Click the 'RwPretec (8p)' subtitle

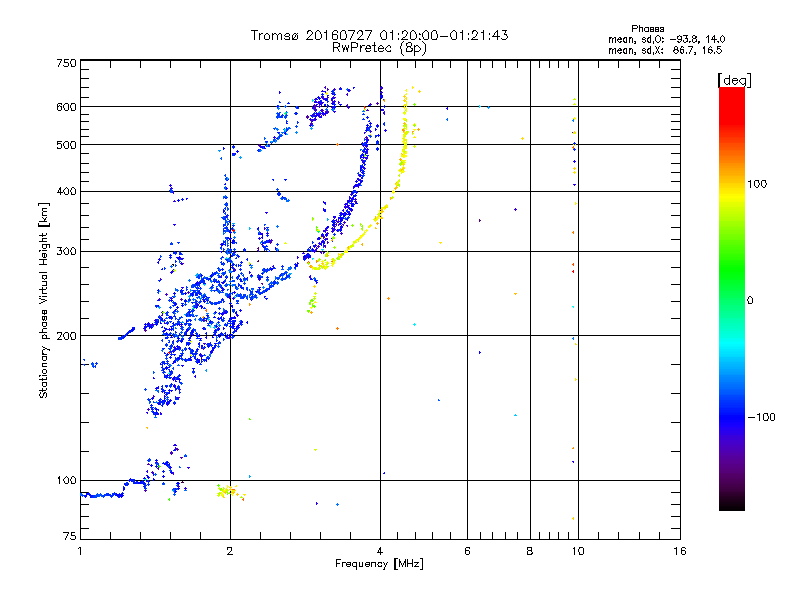(379, 48)
